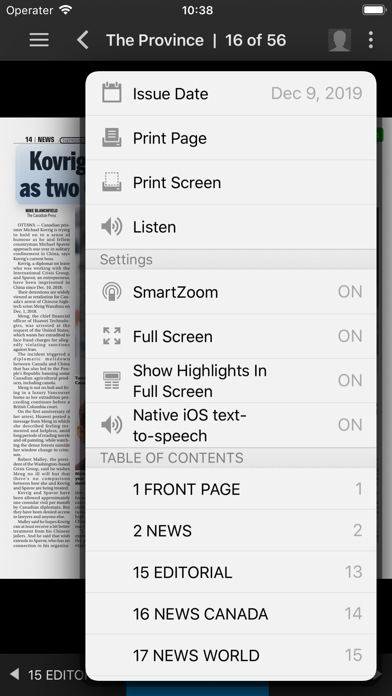Tap the Dec 9, 2019 date value

pyautogui.click(x=317, y=93)
